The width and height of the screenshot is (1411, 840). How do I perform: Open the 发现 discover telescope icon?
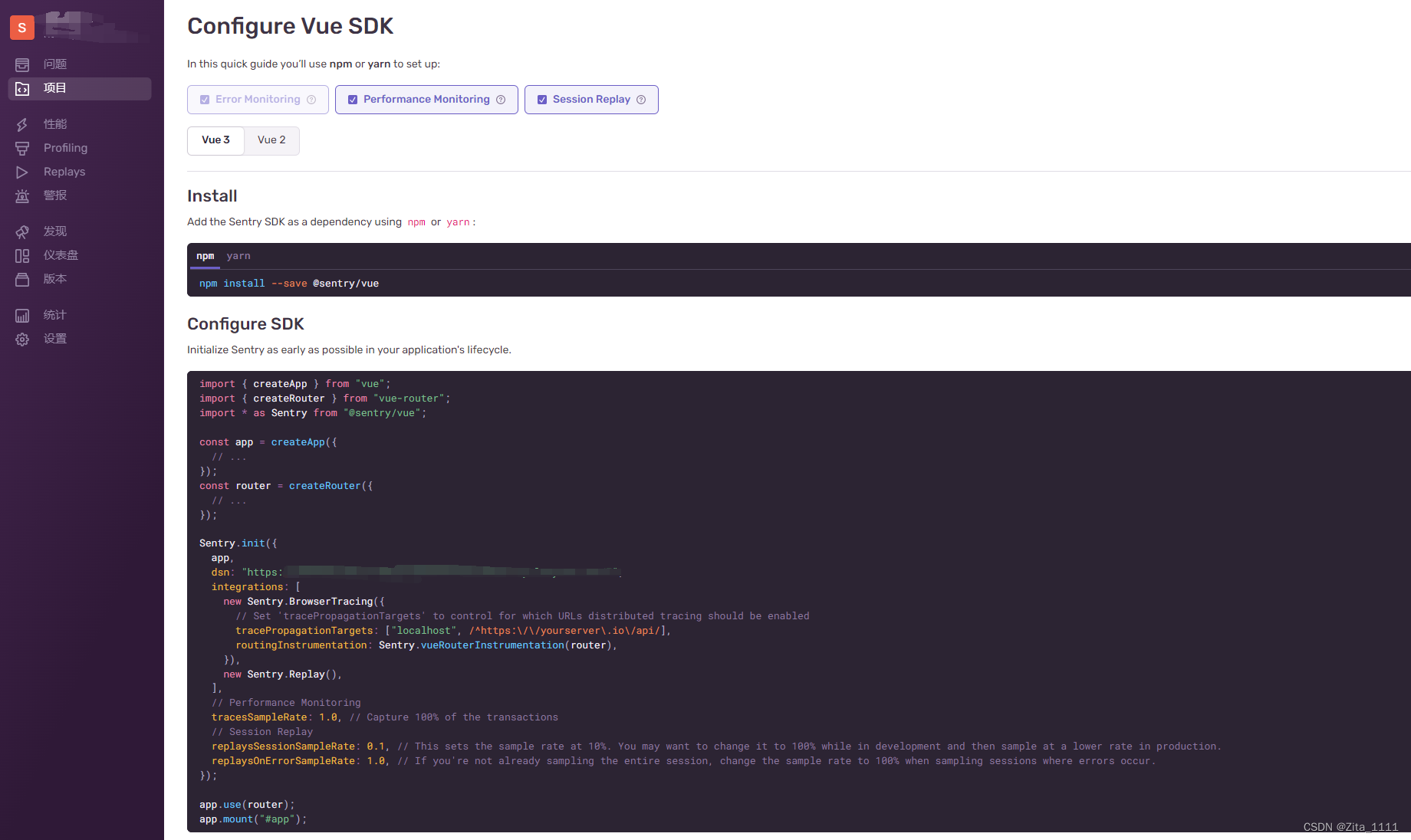coord(22,231)
